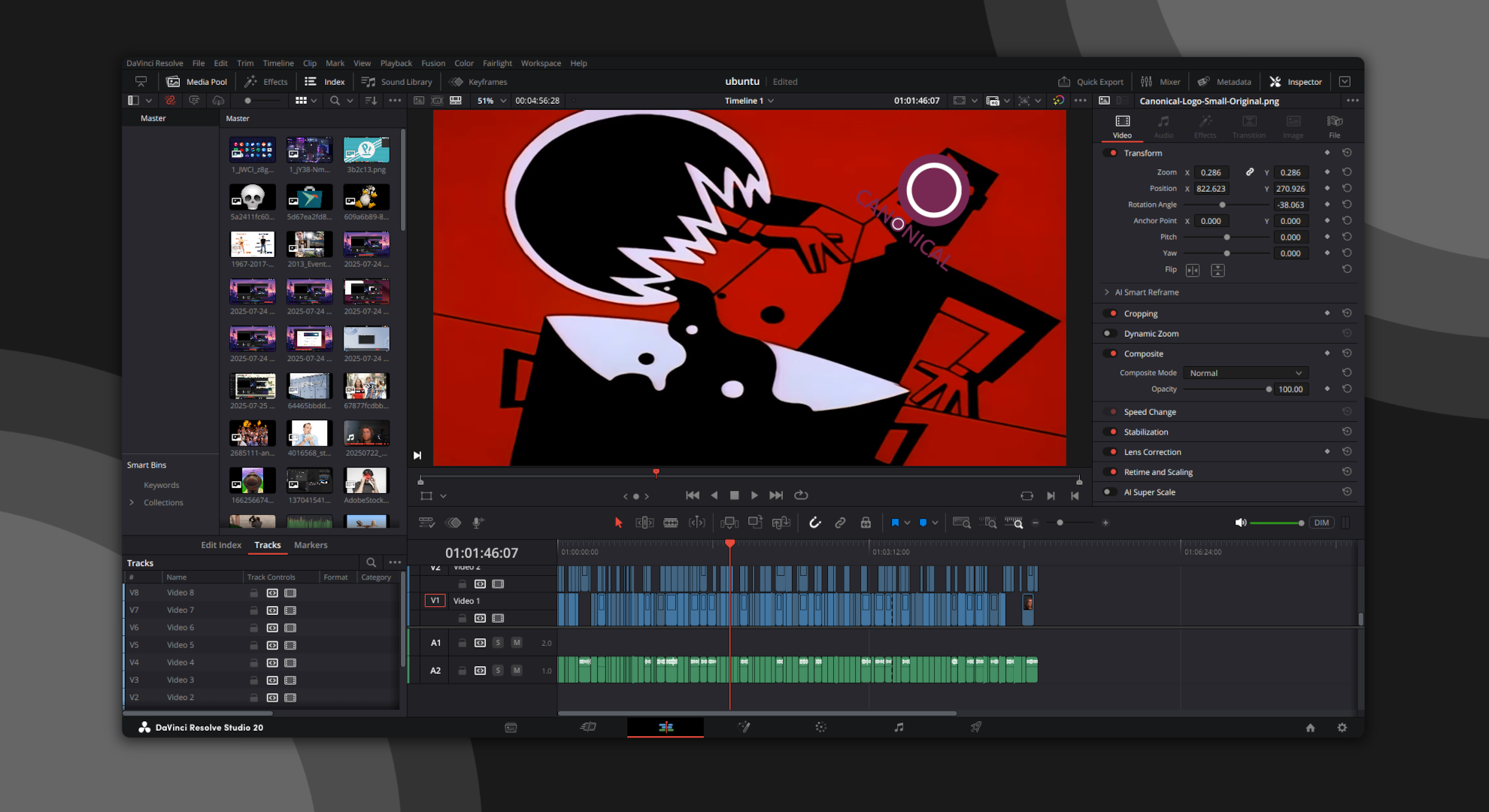Viewport: 1489px width, 812px height.
Task: Adjust the Opacity slider
Action: click(x=1228, y=389)
